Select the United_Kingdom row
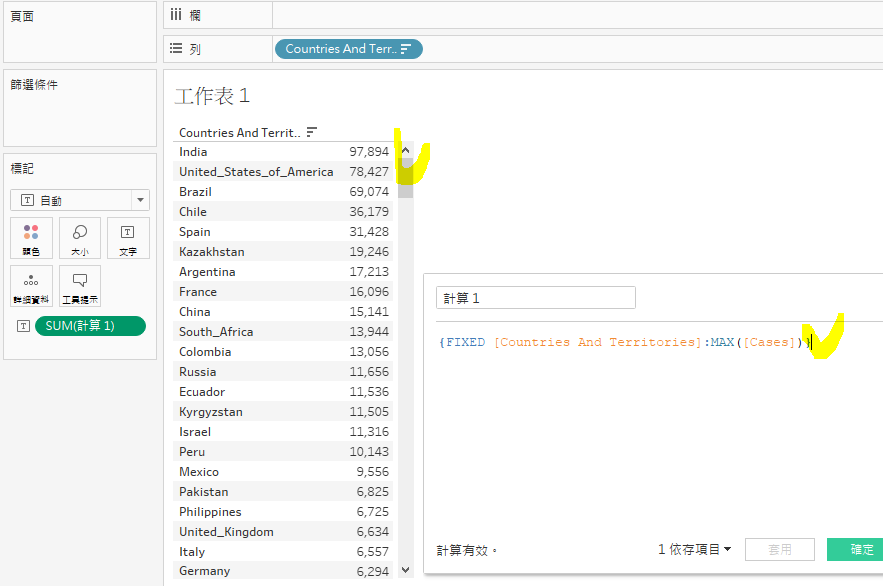 pyautogui.click(x=283, y=531)
